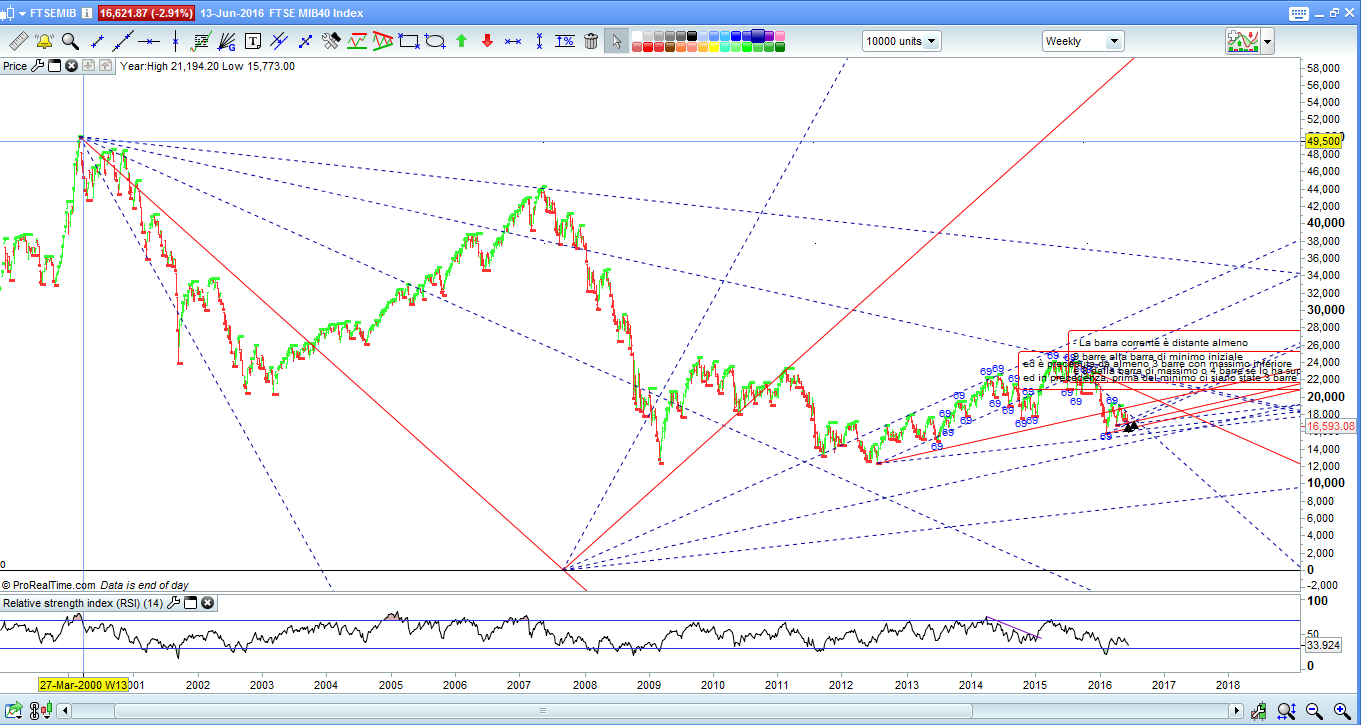Open the hammer and wrench tools icon
1361x725 pixels.
coord(331,41)
